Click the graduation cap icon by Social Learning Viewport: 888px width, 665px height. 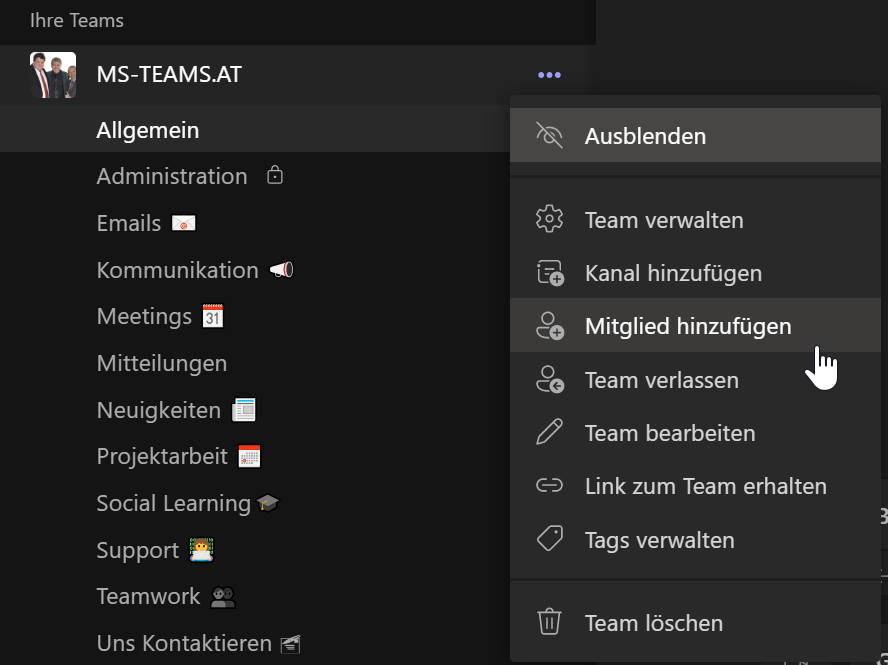click(268, 502)
